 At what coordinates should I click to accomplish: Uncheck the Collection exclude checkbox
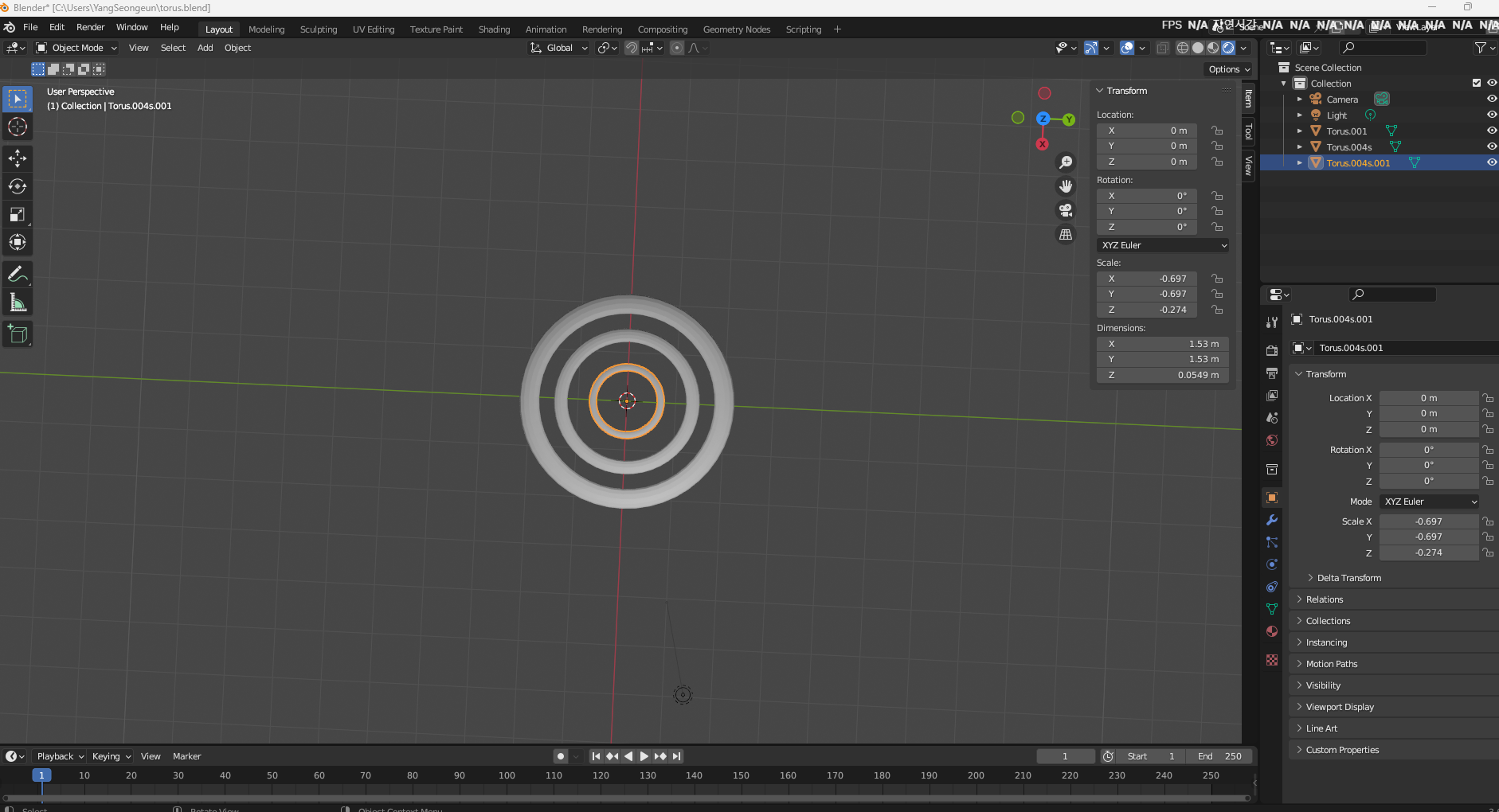tap(1477, 83)
